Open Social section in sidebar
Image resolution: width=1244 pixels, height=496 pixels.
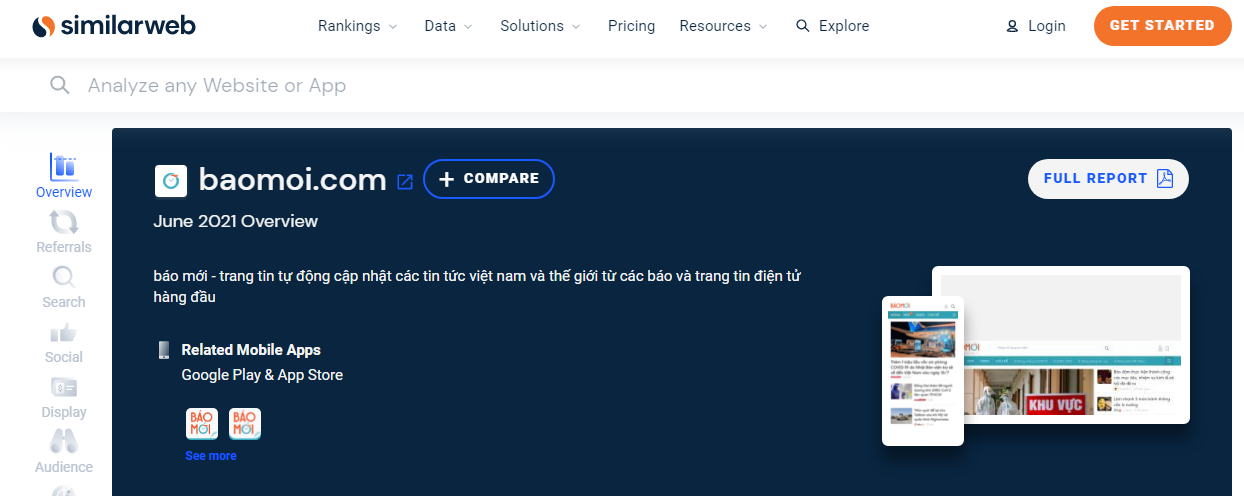point(64,341)
